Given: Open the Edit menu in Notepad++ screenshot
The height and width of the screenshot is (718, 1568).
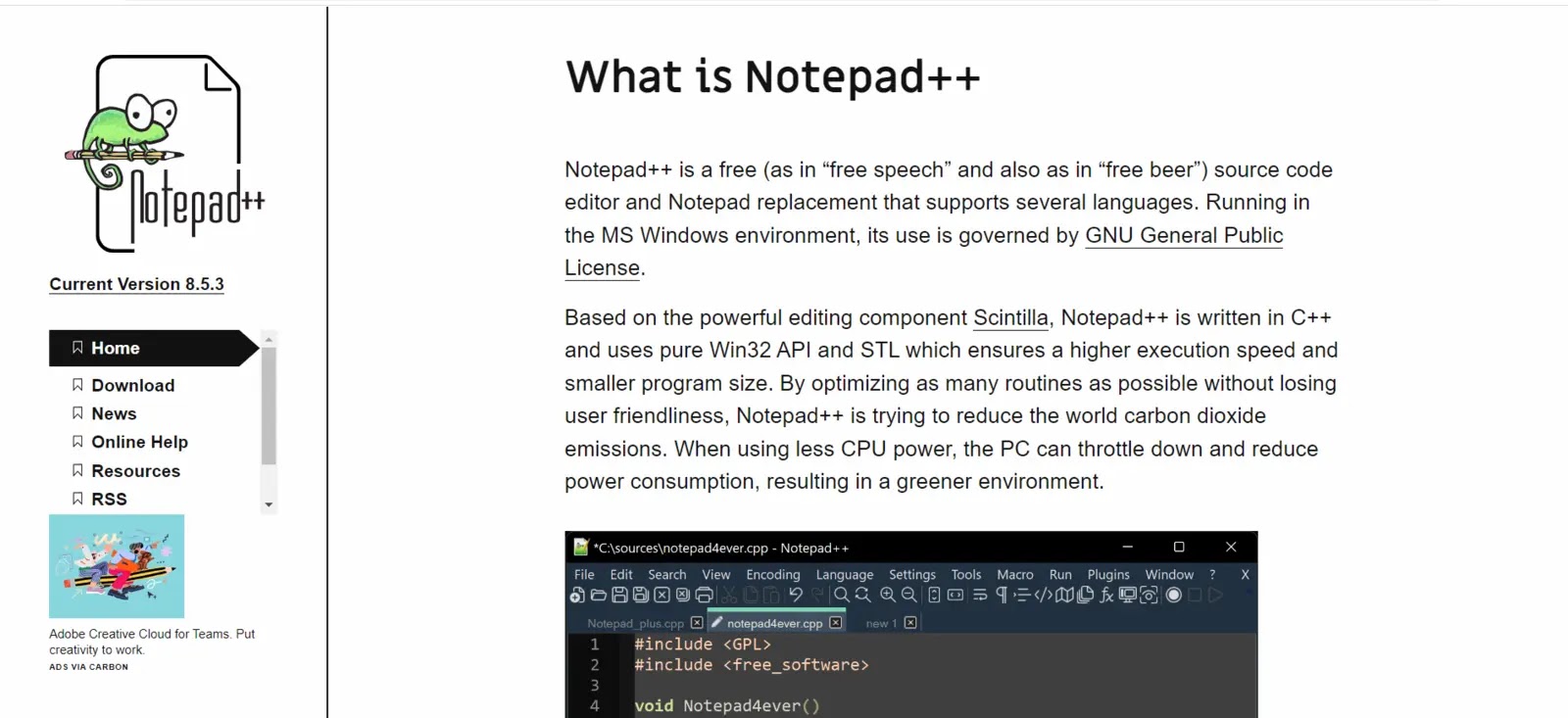Looking at the screenshot, I should point(621,574).
